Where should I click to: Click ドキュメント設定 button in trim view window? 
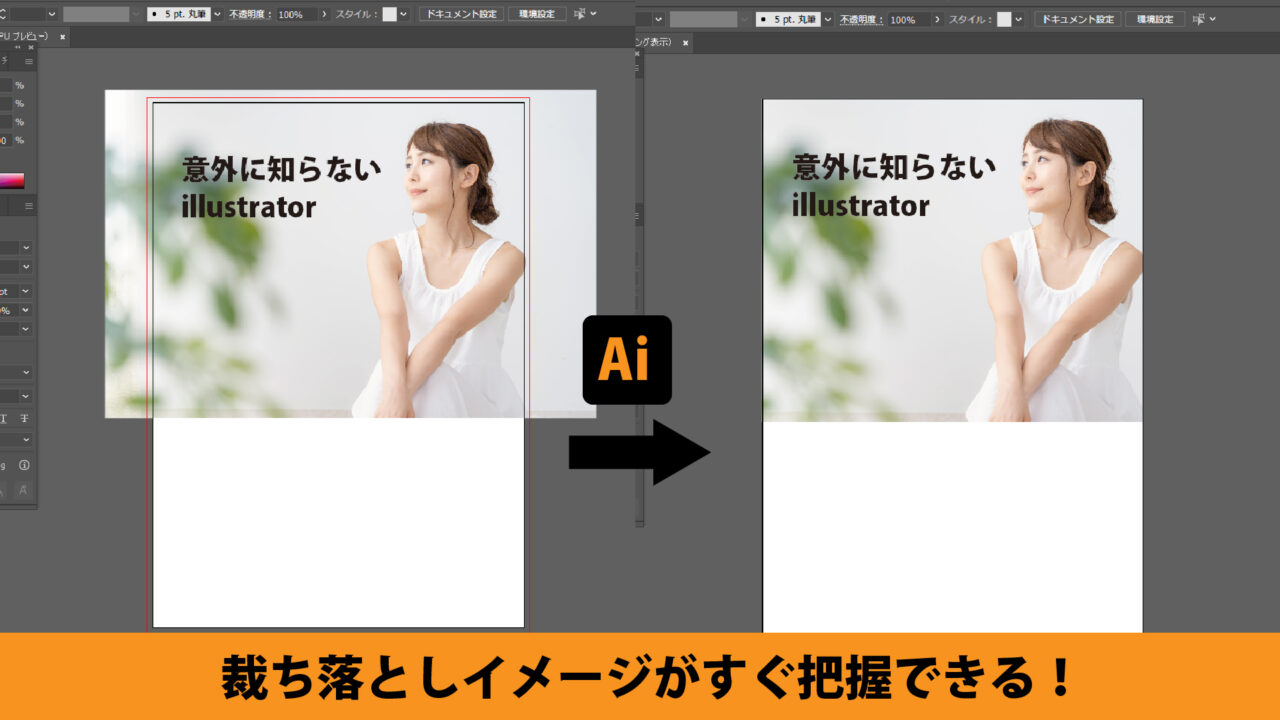click(1077, 20)
